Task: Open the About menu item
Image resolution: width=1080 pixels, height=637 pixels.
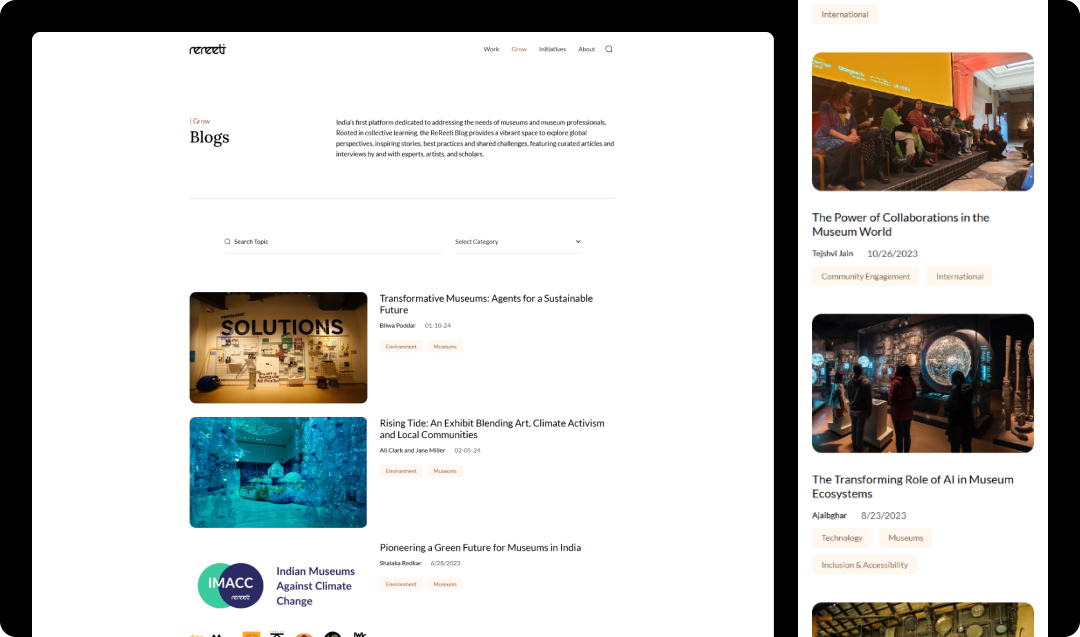Action: tap(586, 49)
